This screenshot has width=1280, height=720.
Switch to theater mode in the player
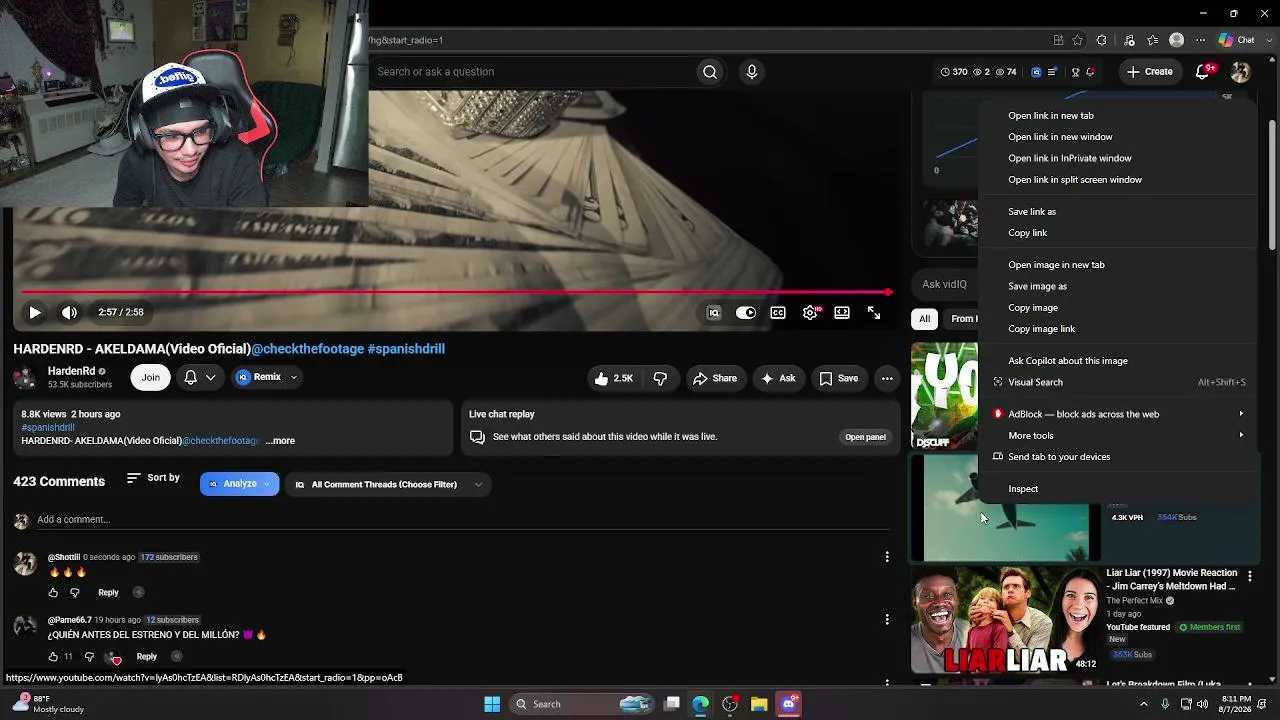(842, 313)
